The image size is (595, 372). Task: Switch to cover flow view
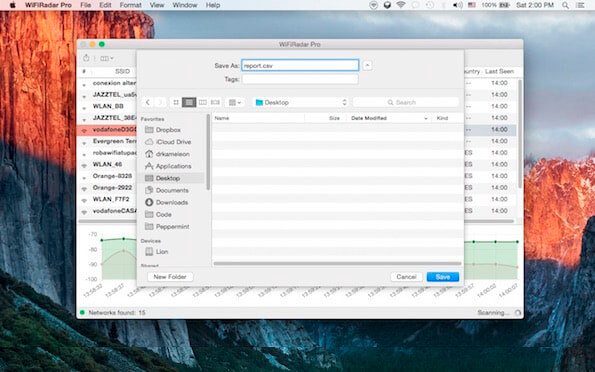[x=215, y=102]
